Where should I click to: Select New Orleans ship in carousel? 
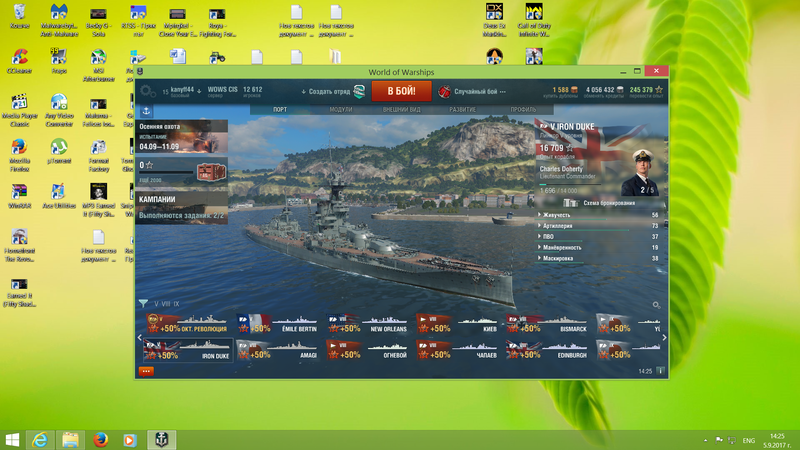368,324
